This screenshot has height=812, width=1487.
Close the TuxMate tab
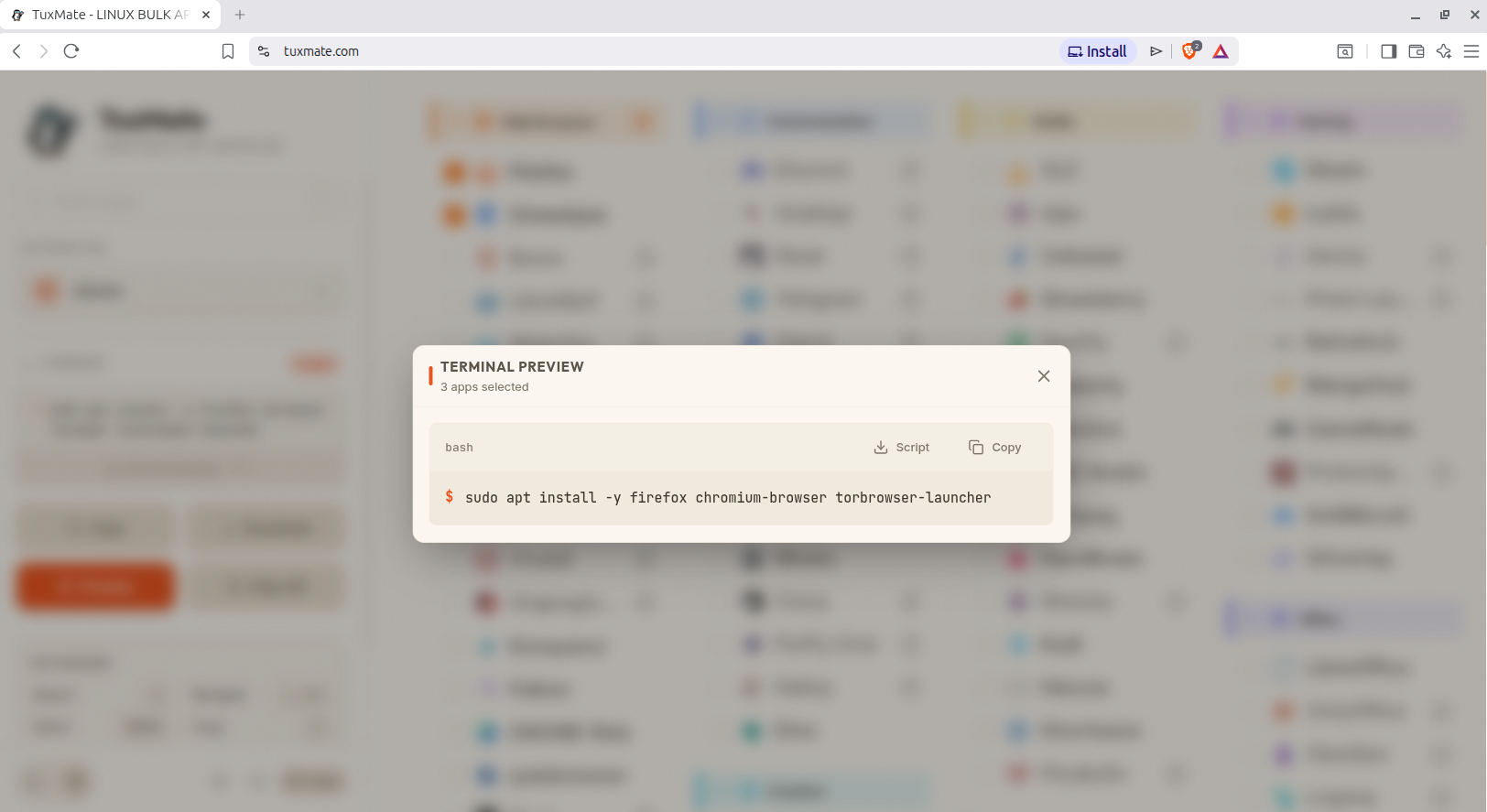[206, 15]
